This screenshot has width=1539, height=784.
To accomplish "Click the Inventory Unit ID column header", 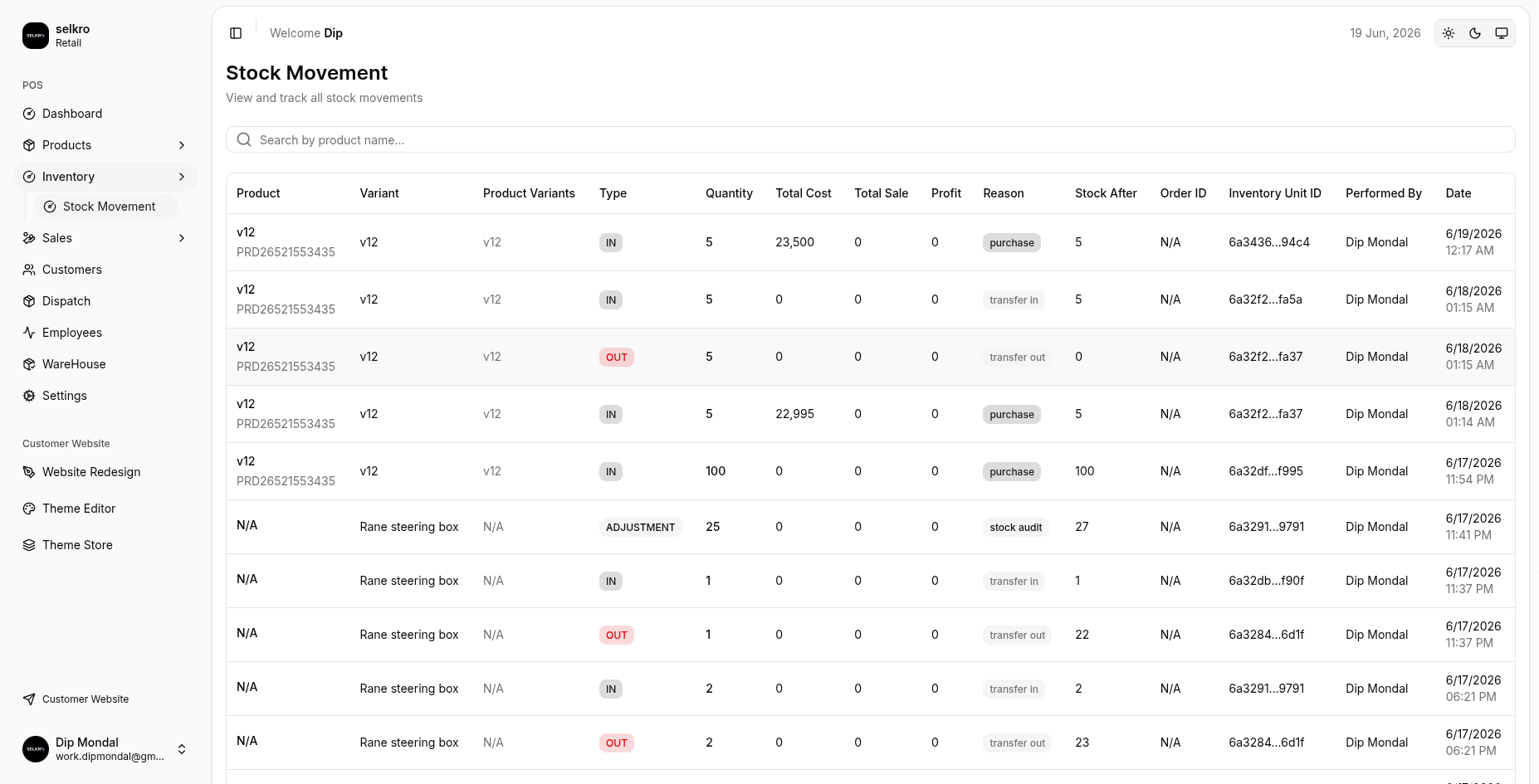I will coord(1275,193).
